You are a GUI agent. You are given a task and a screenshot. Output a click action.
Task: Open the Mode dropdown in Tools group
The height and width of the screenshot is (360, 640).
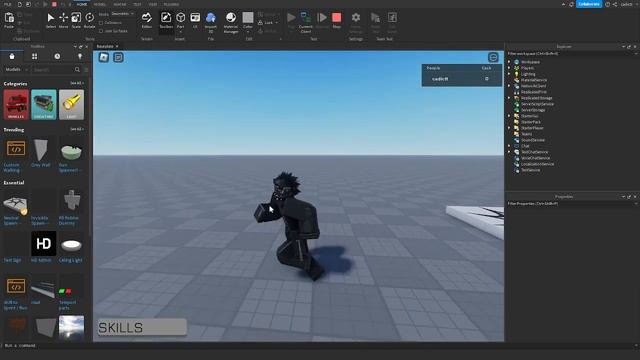(x=122, y=14)
